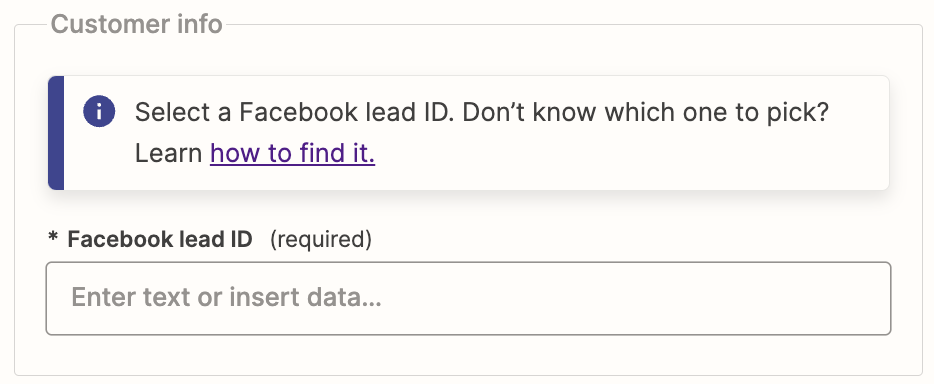Click the 'Facebook lead ID' field label

pyautogui.click(x=160, y=239)
